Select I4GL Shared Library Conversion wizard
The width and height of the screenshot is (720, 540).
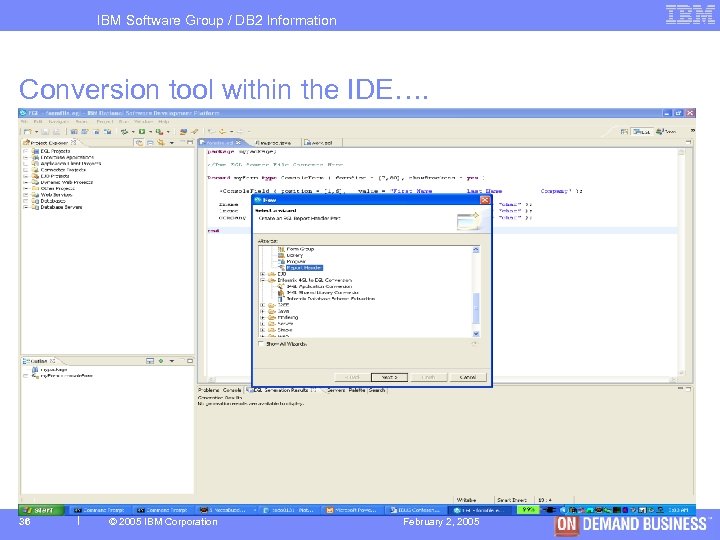(x=322, y=292)
